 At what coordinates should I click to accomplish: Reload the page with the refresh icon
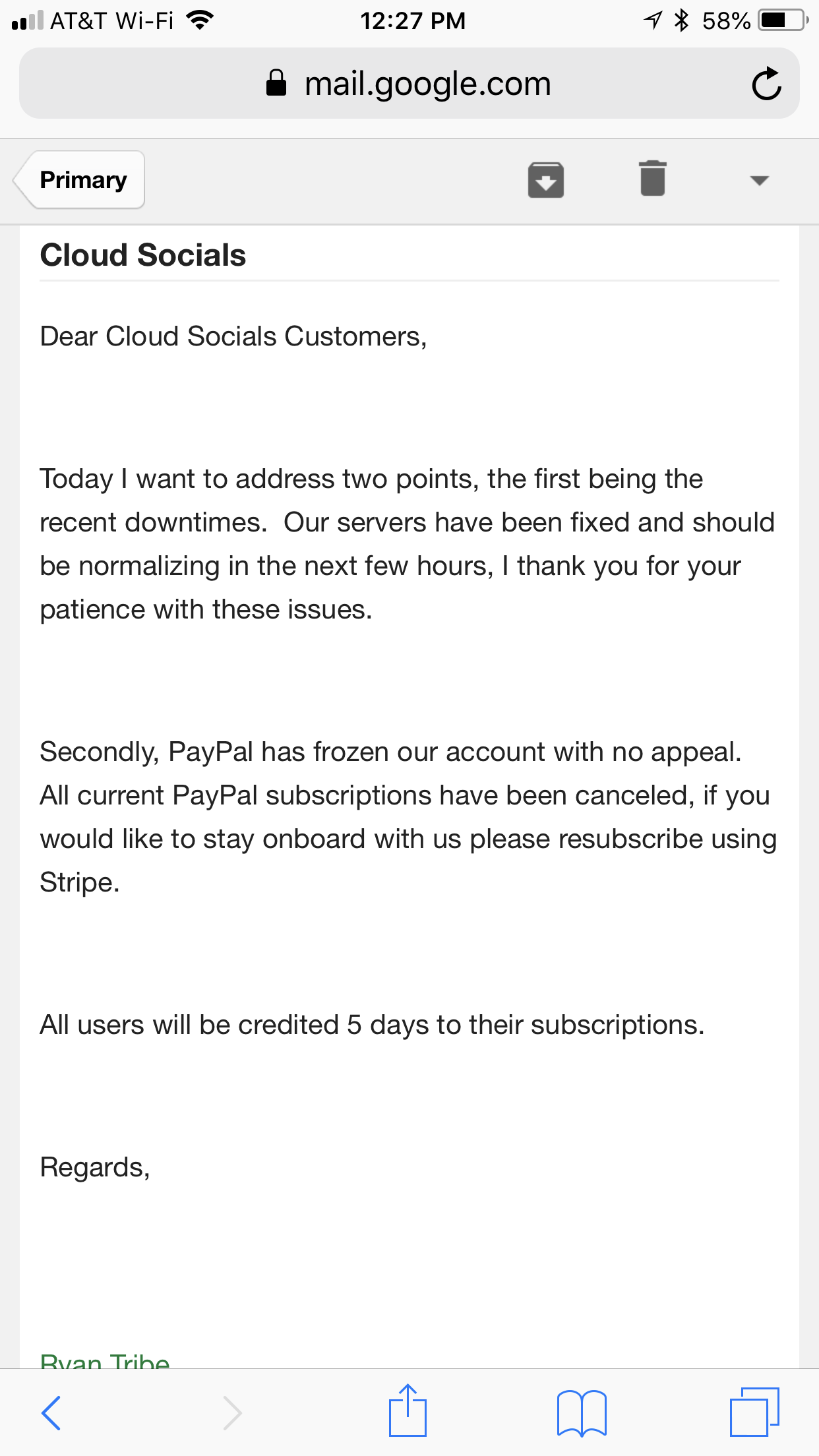(x=766, y=84)
